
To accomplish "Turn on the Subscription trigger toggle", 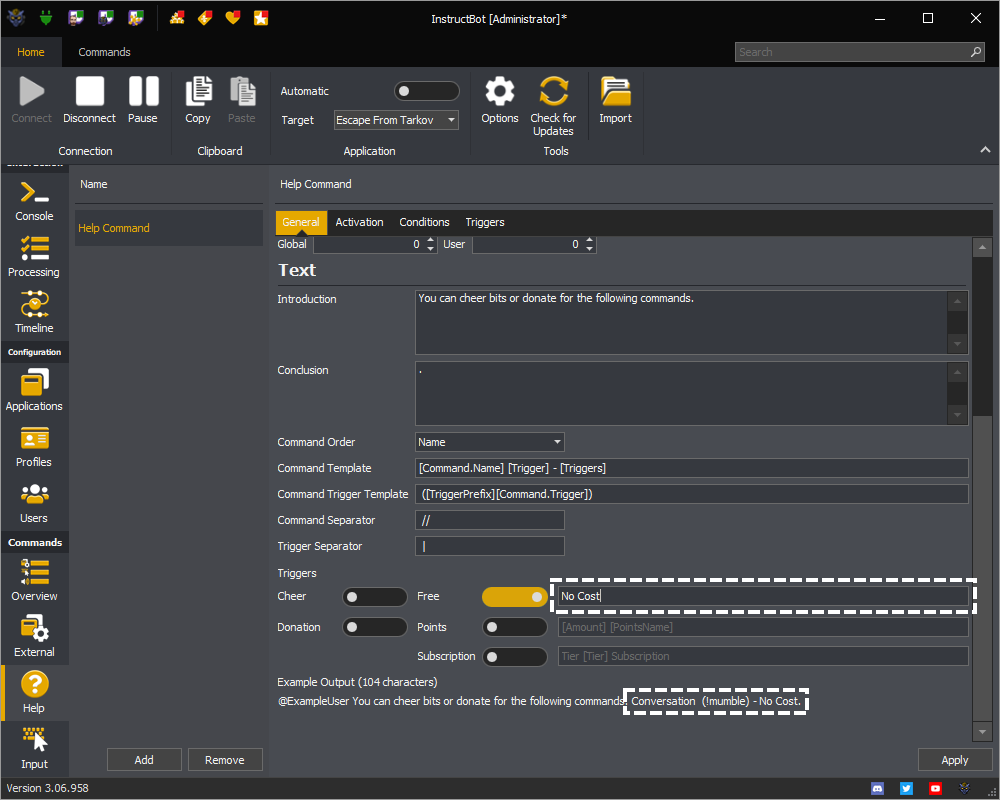I will (x=514, y=657).
